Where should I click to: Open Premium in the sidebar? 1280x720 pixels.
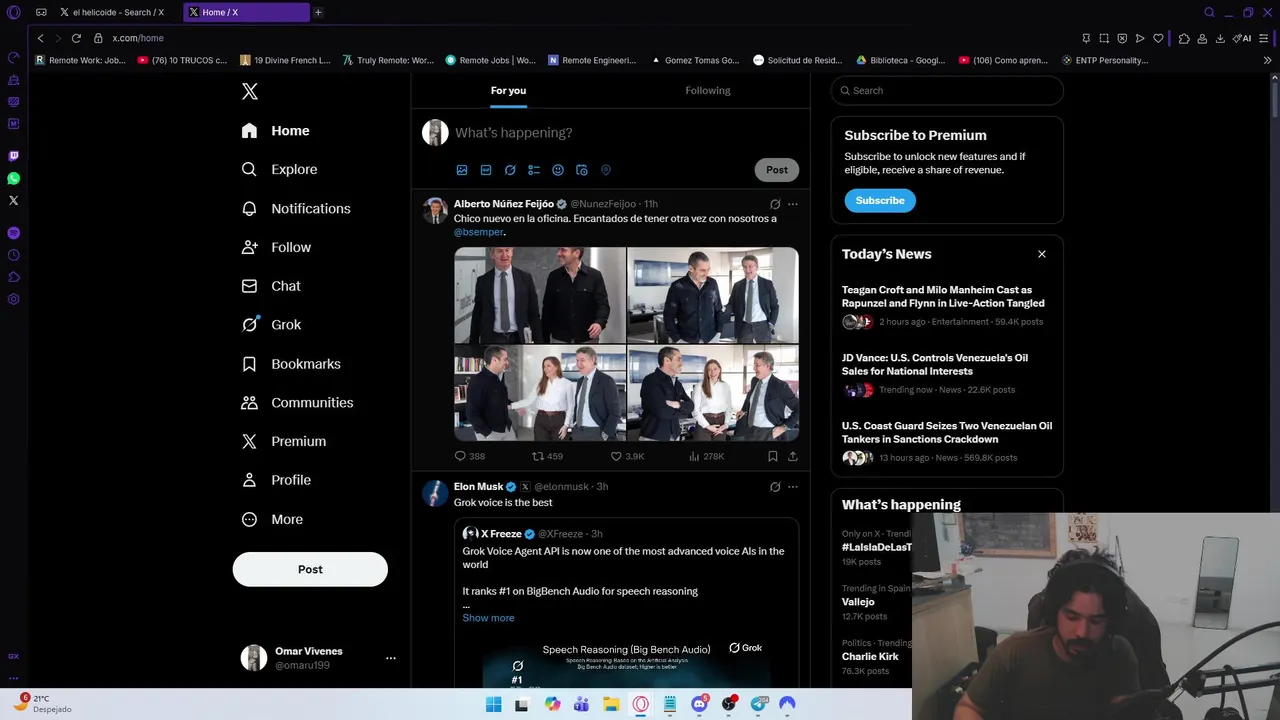284,441
